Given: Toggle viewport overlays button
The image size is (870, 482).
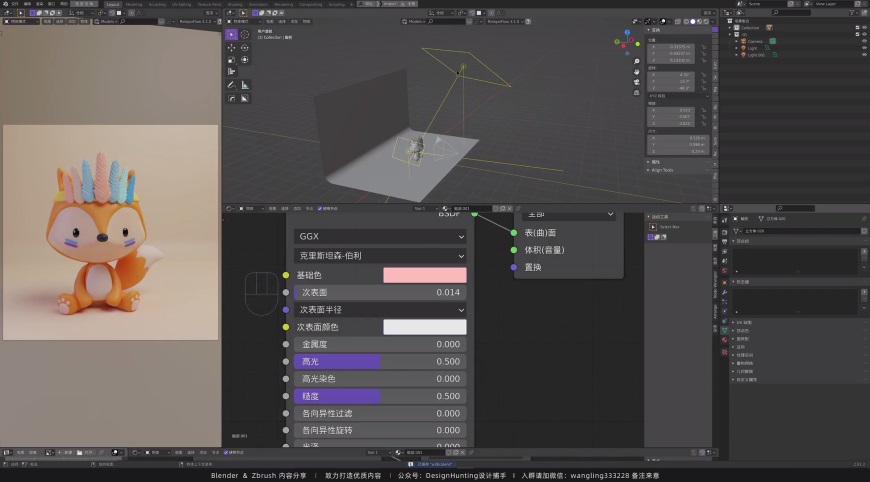Looking at the screenshot, I should click(663, 22).
